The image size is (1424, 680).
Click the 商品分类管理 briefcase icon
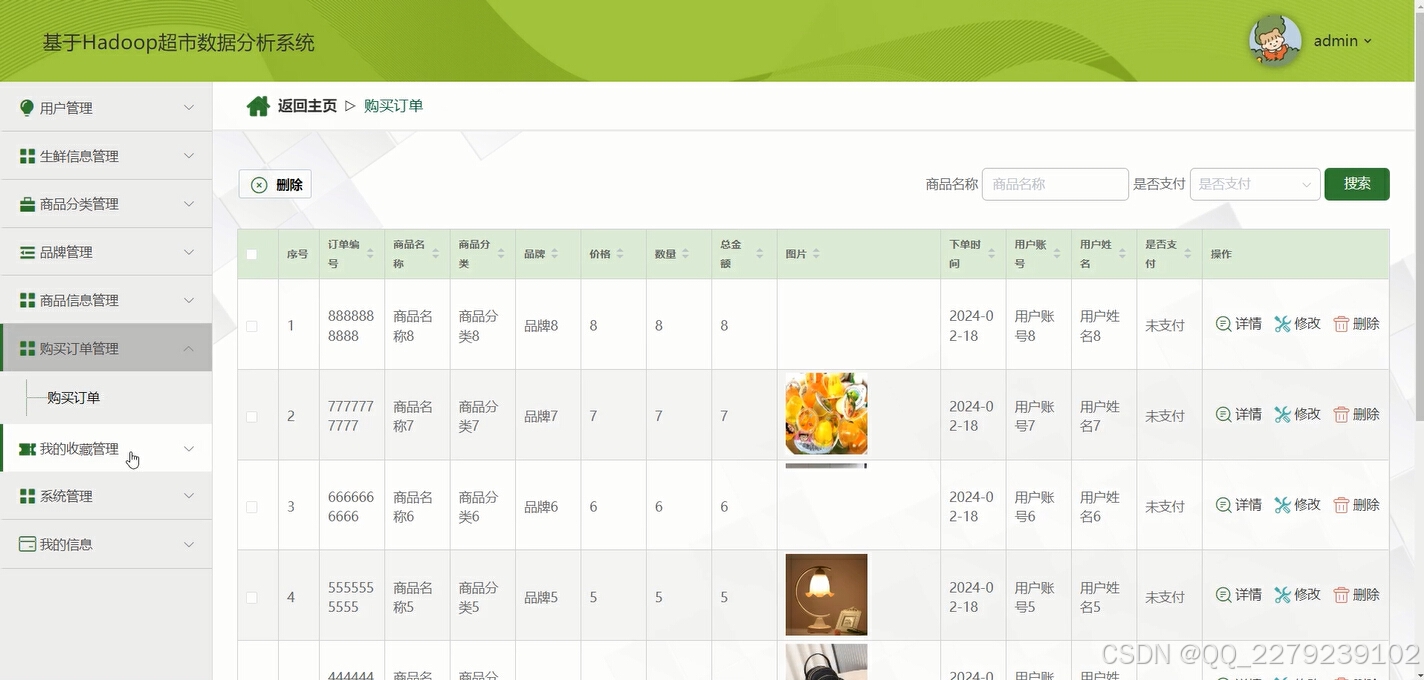[27, 204]
